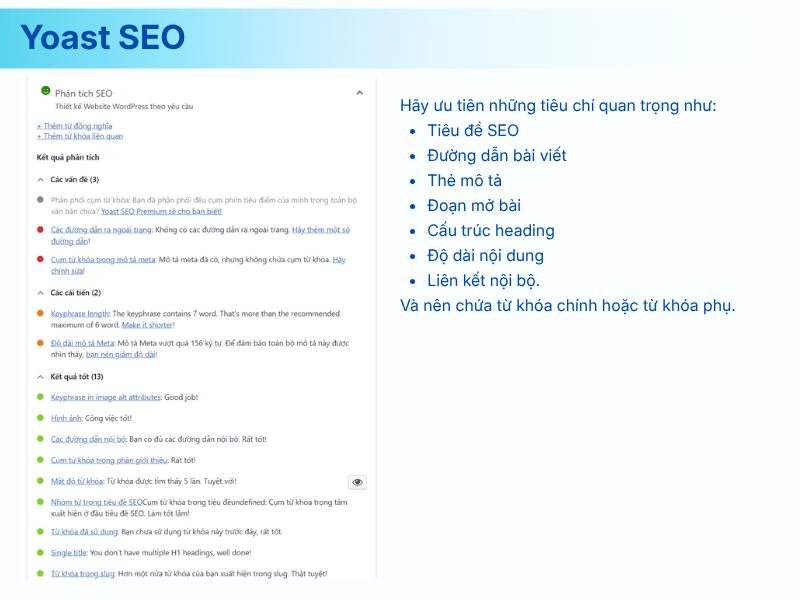Click the Make it shorter link
This screenshot has height=600, width=800.
pos(147,324)
